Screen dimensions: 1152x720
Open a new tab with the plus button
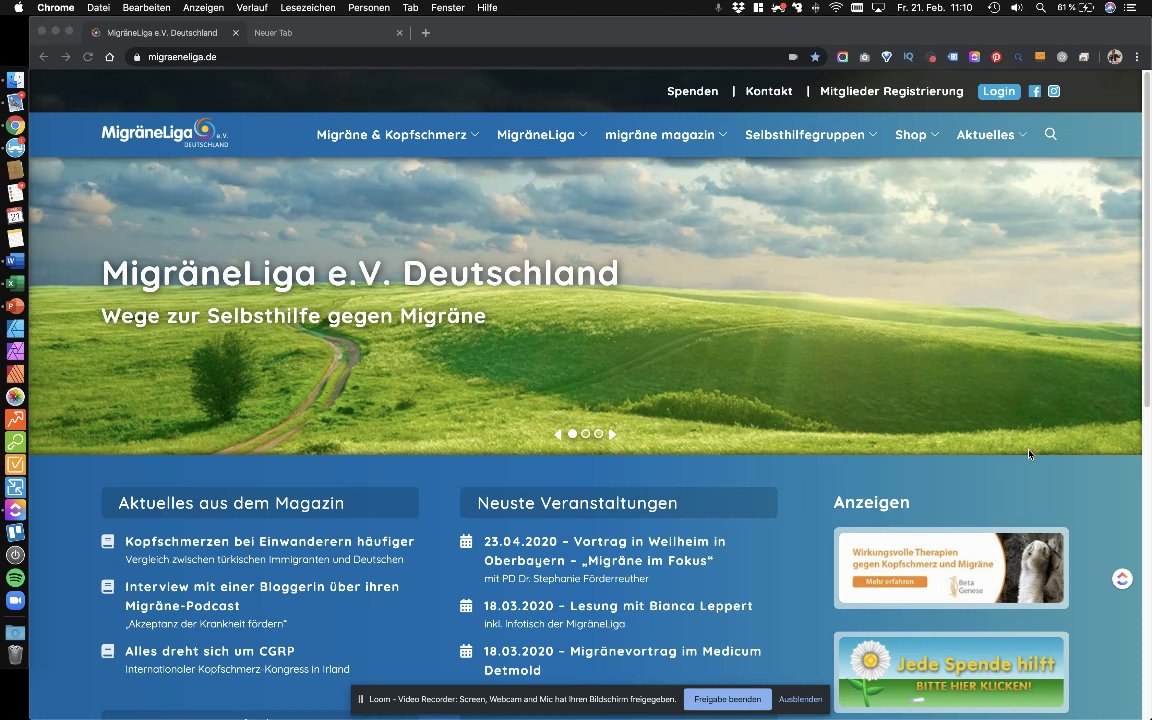[x=425, y=32]
